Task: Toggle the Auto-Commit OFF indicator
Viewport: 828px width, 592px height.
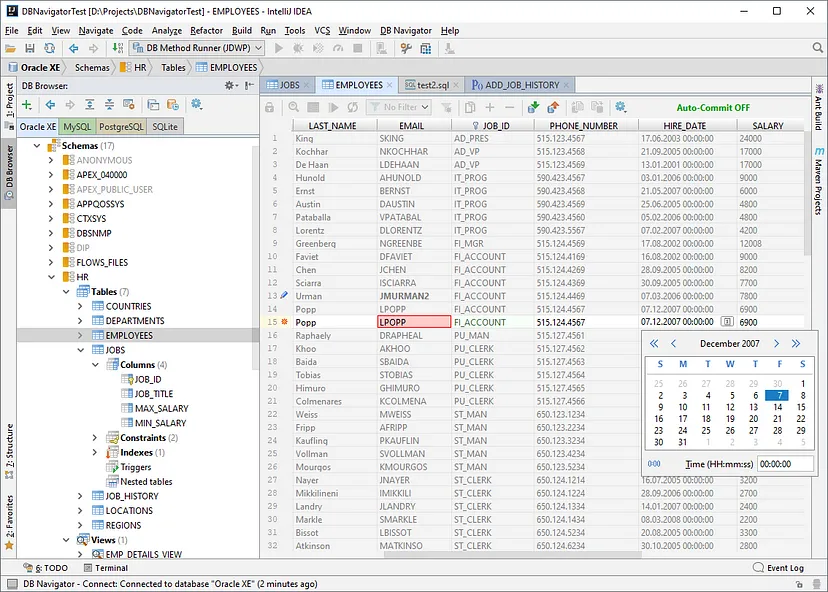Action: 713,108
